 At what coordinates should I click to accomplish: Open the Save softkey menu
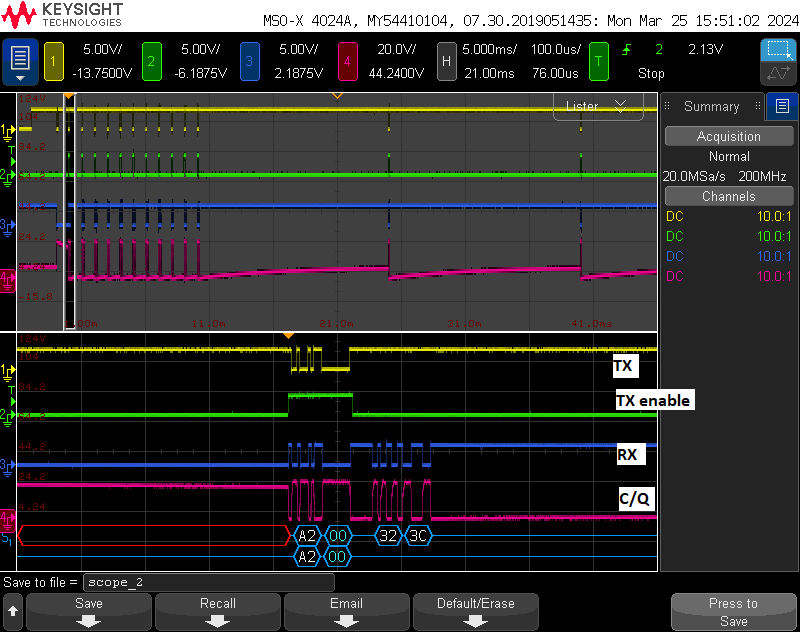point(89,612)
